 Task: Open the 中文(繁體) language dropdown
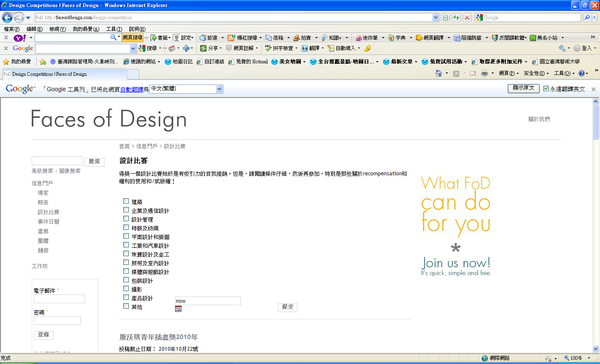click(219, 89)
